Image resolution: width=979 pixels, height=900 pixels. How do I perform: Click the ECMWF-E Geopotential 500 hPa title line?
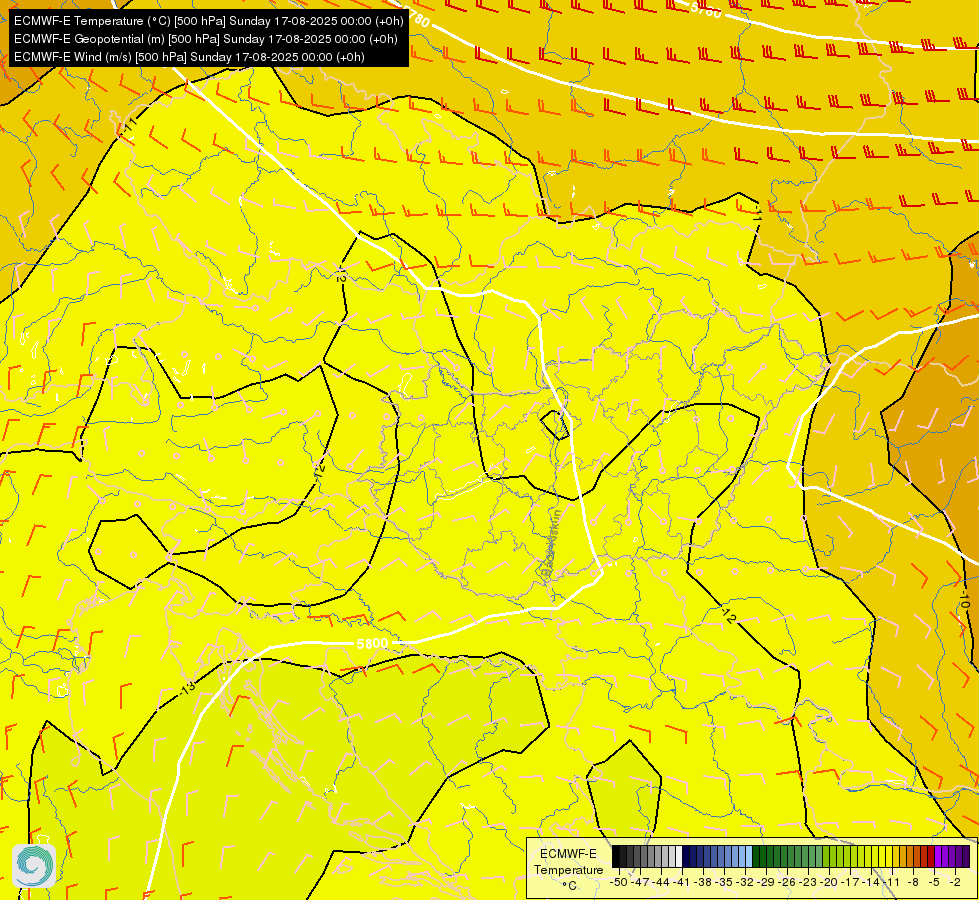click(x=205, y=39)
